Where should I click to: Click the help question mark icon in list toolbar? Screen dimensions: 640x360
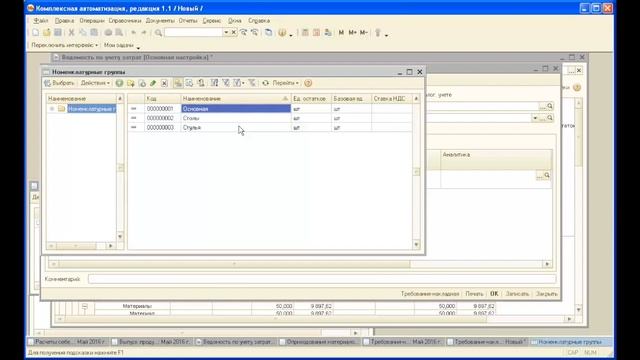tap(308, 83)
